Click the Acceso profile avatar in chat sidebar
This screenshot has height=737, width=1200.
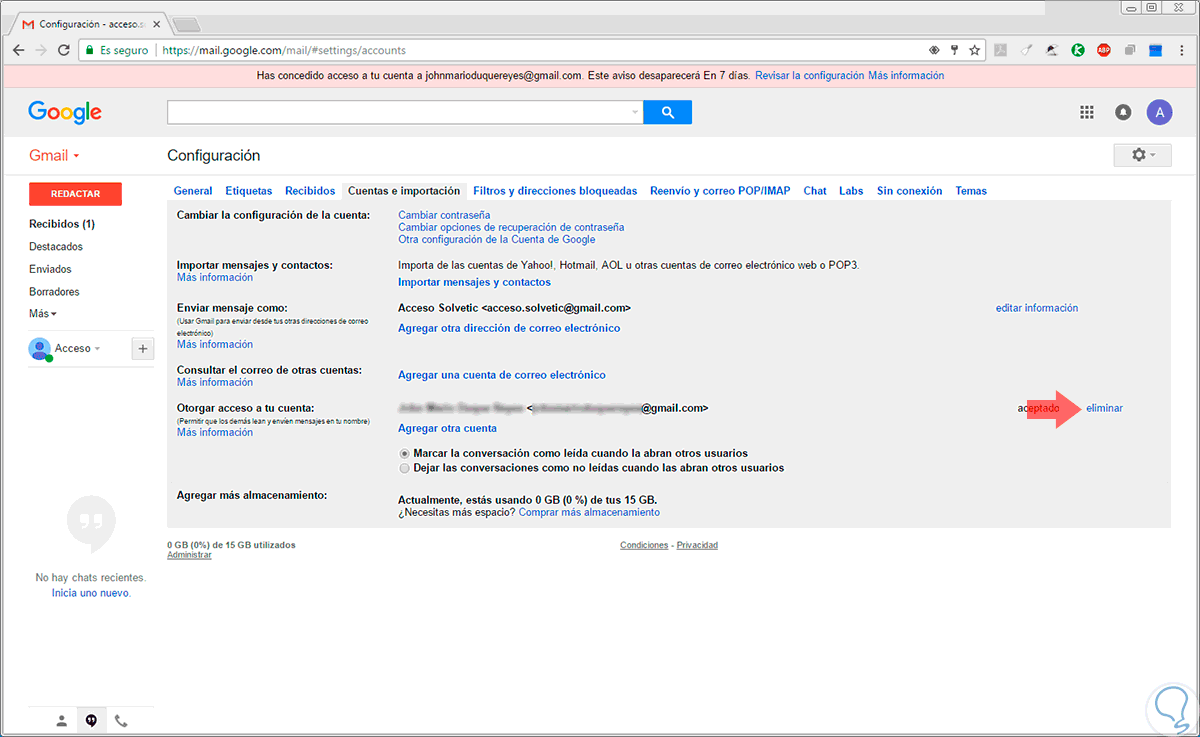tap(40, 349)
